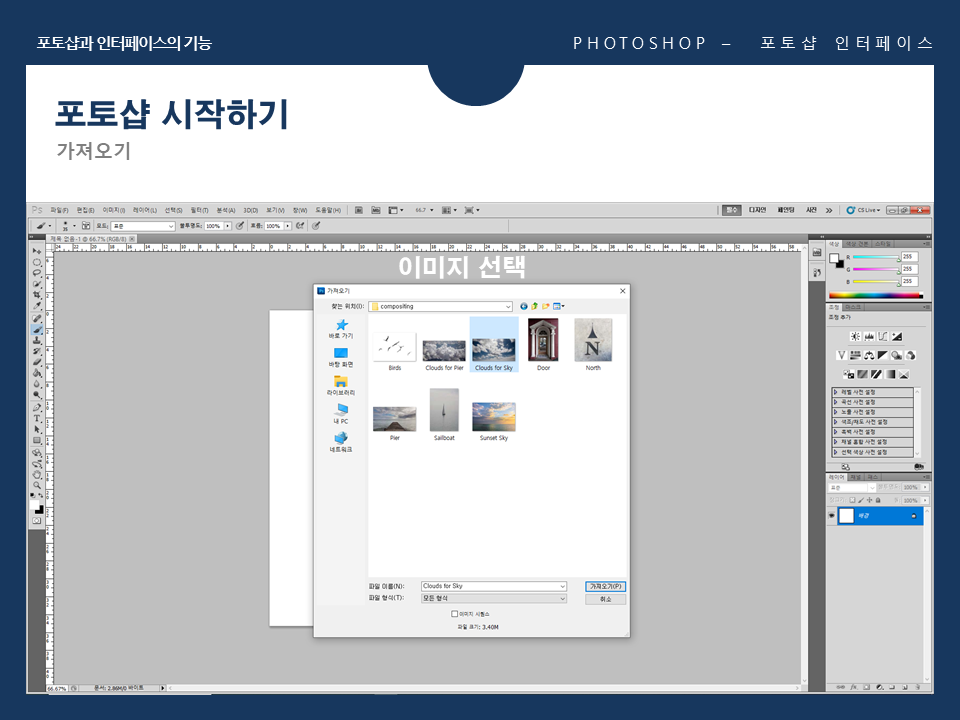Select the Lasso tool
Screen dimensions: 960x720
pos(37,272)
